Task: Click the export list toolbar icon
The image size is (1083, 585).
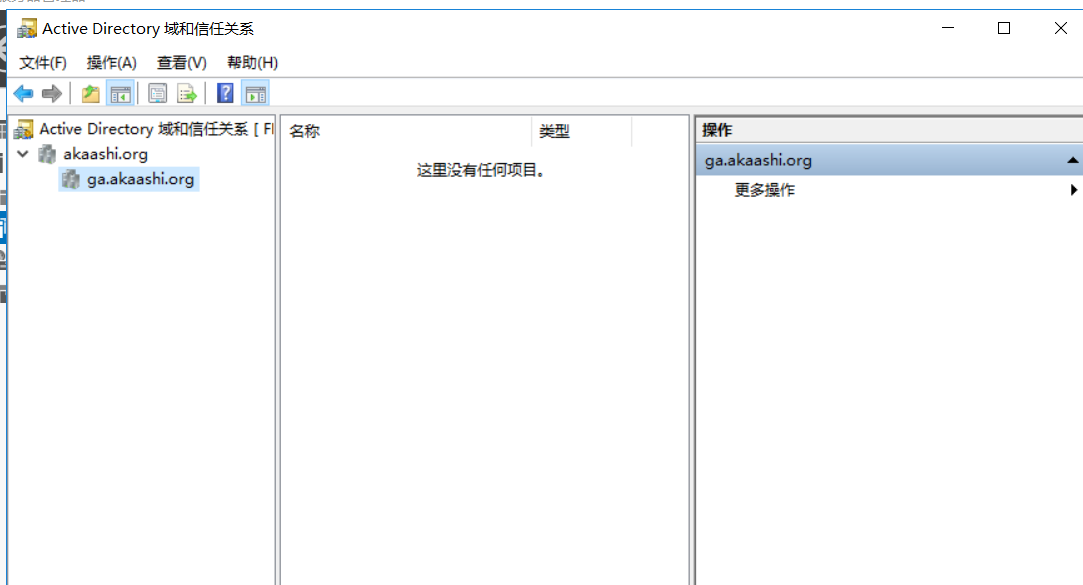Action: point(187,93)
